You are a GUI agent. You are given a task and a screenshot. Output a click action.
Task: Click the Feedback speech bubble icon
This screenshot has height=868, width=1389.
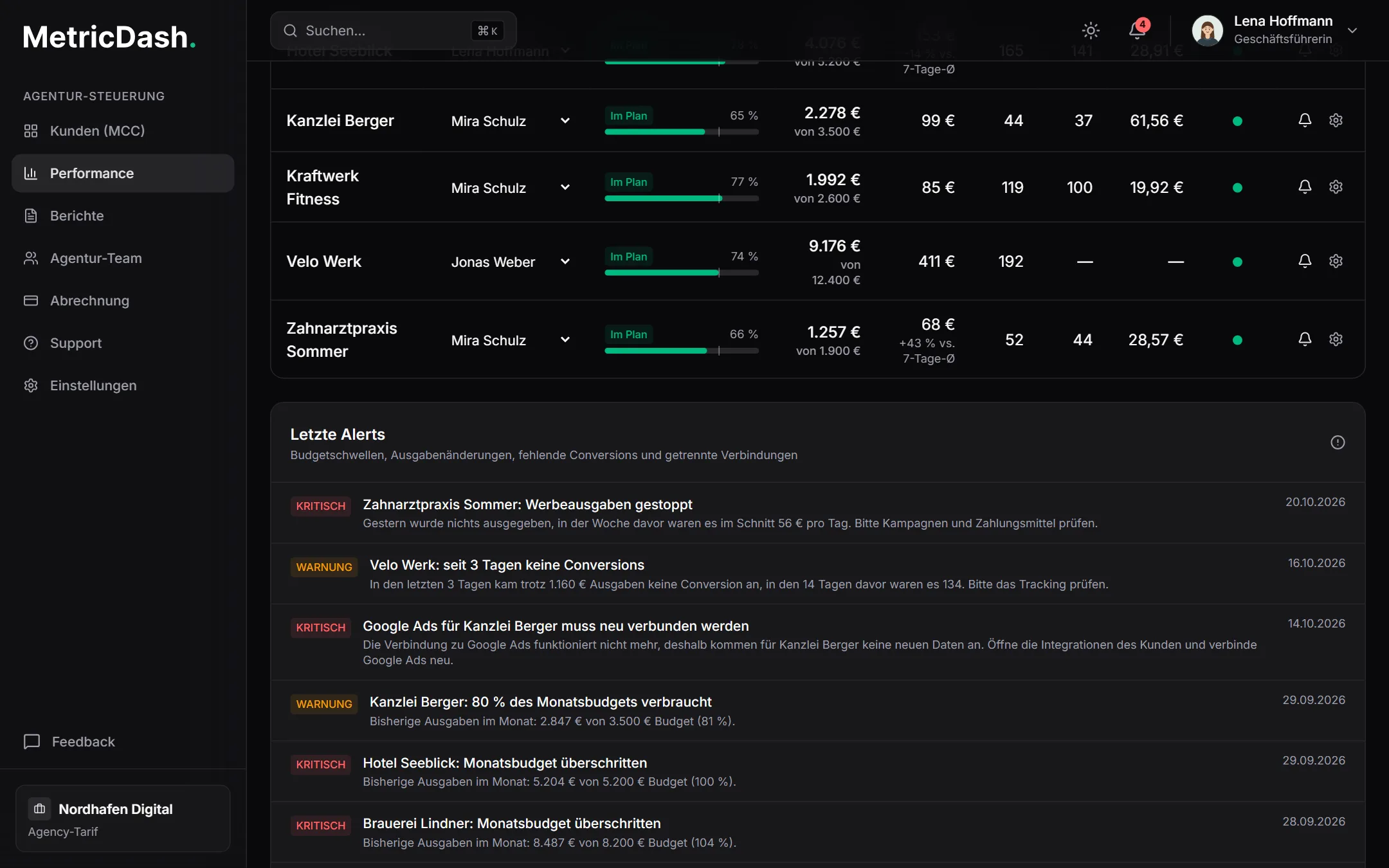pyautogui.click(x=32, y=741)
